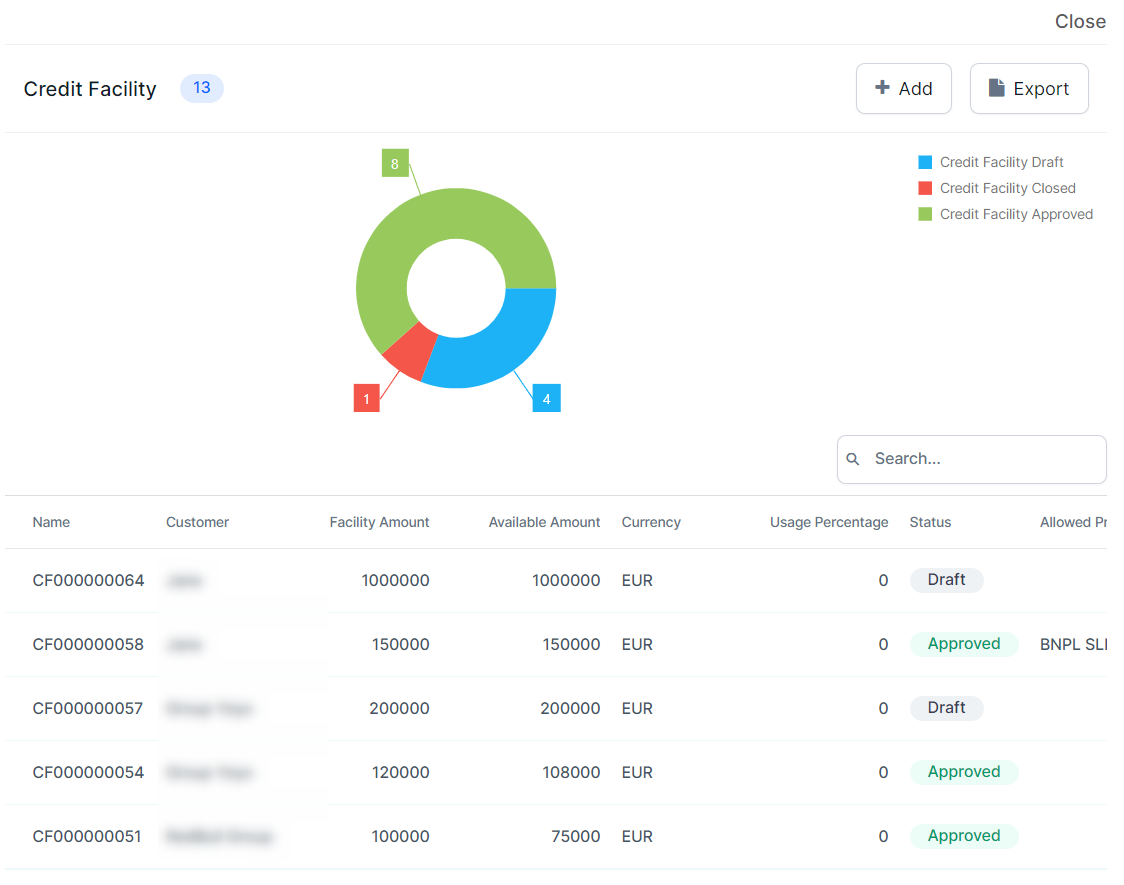Click the Draft status badge for CF000000057
This screenshot has width=1124, height=885.
click(x=946, y=708)
